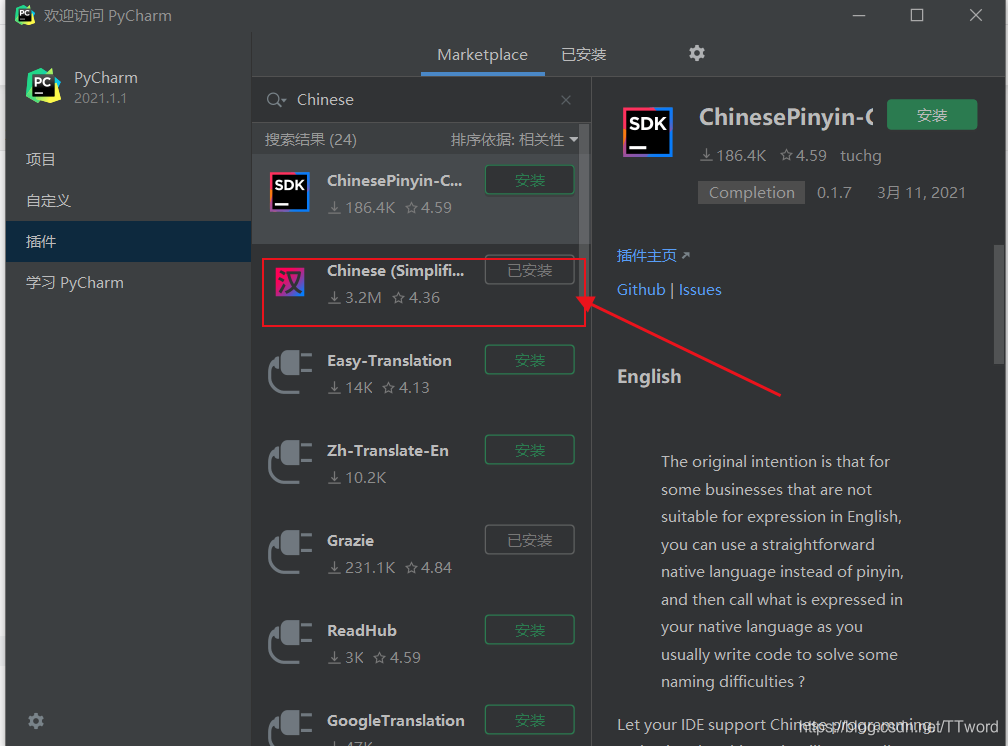The width and height of the screenshot is (1008, 746).
Task: Select the ReadHub plugin name
Action: click(x=361, y=631)
